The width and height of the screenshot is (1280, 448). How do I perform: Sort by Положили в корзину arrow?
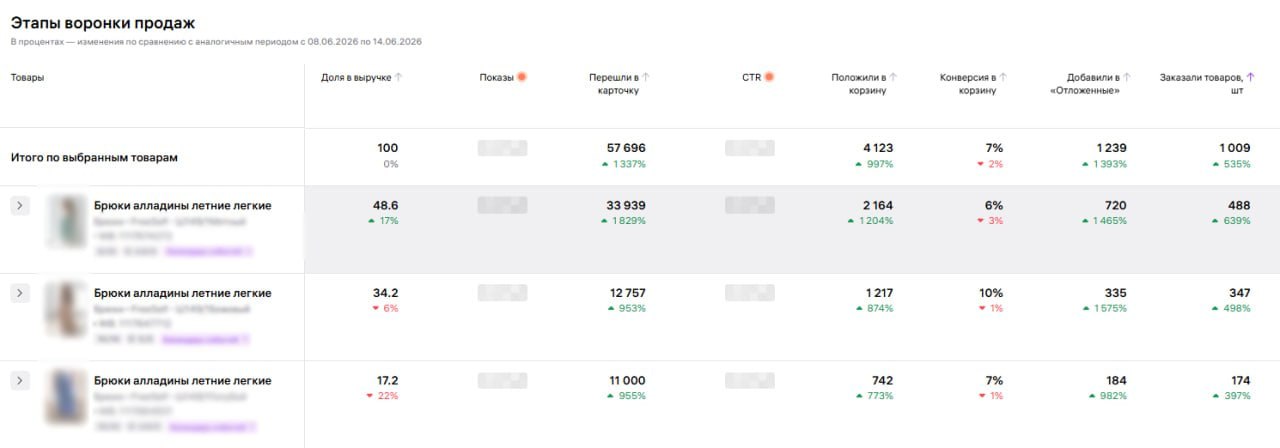[x=893, y=77]
